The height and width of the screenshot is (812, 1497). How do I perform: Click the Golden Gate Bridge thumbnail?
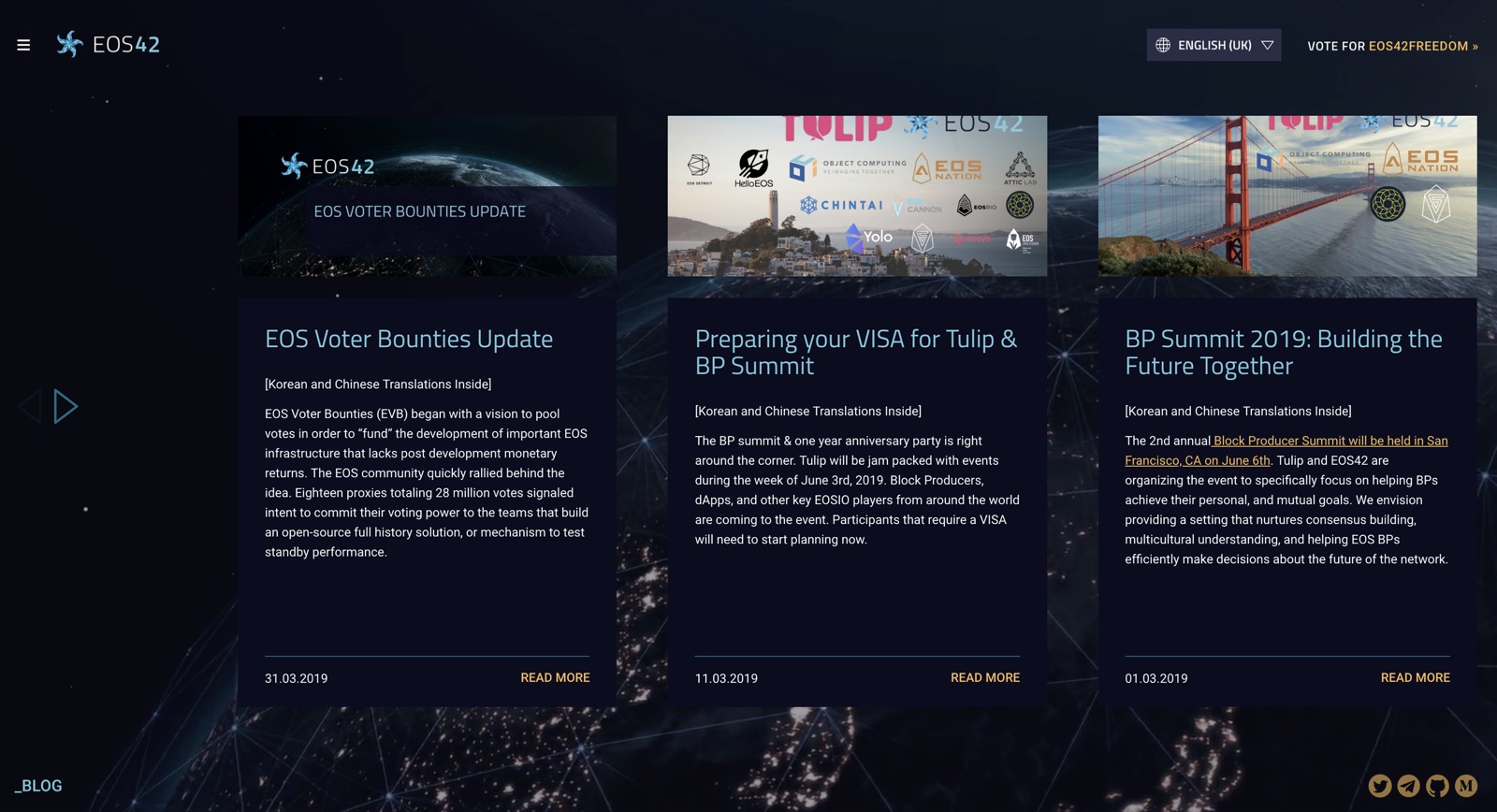(1287, 196)
